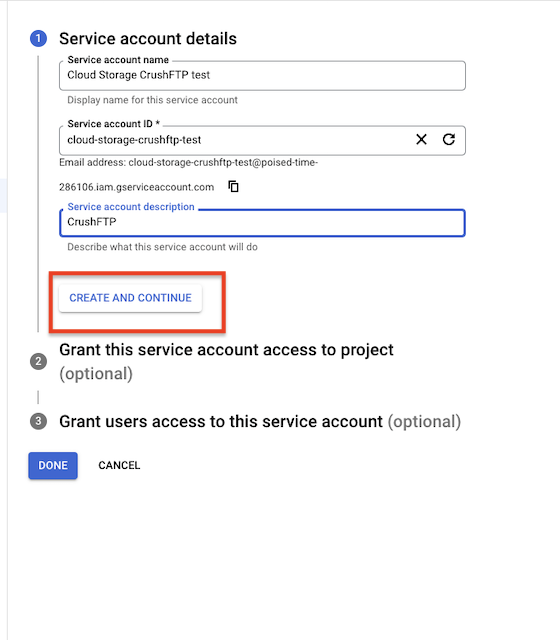The image size is (560, 640).
Task: Expand Grant users access to service account
Action: [x=260, y=422]
